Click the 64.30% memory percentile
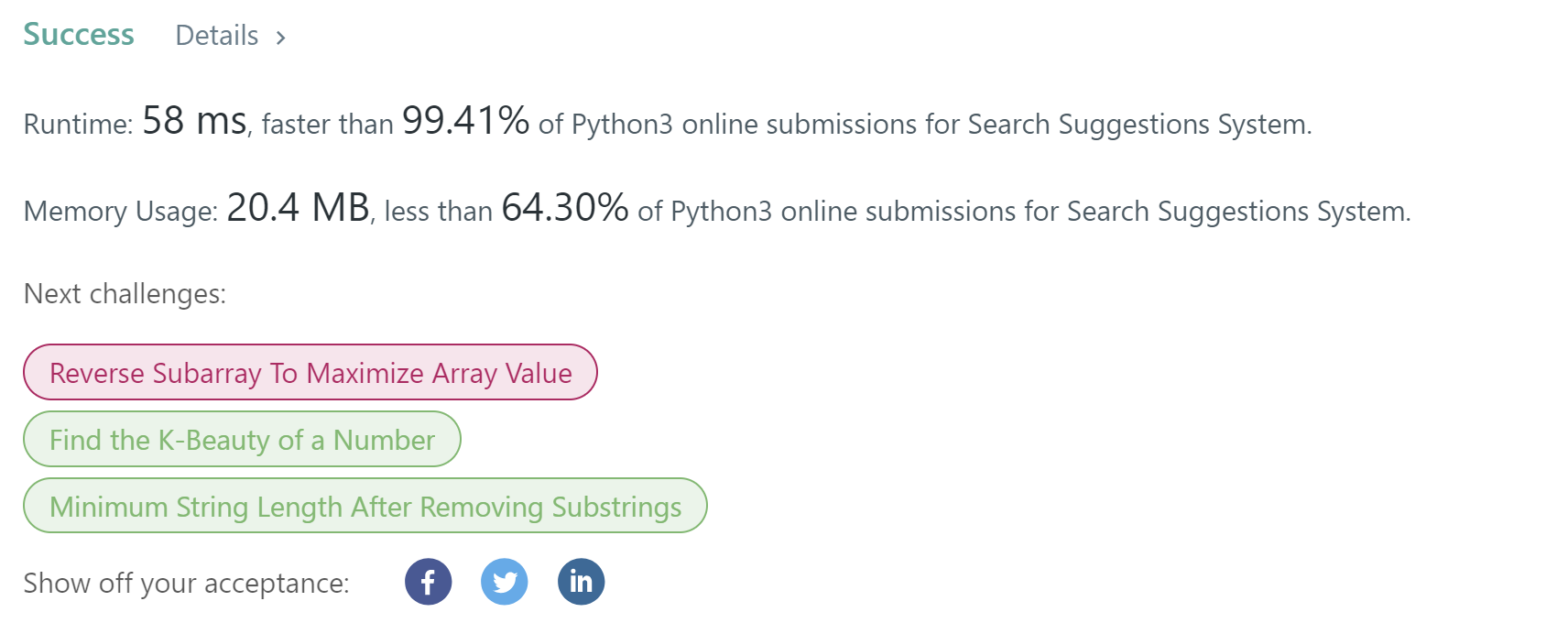Image resolution: width=1568 pixels, height=623 pixels. pos(564,208)
